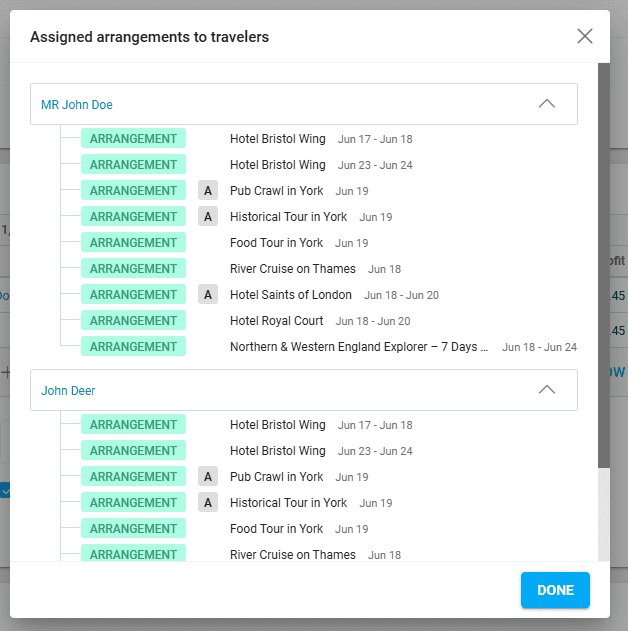Viewport: 628px width, 631px height.
Task: Click ARRANGEMENT tag for Northern & Western England Explorer
Action: pyautogui.click(x=133, y=346)
